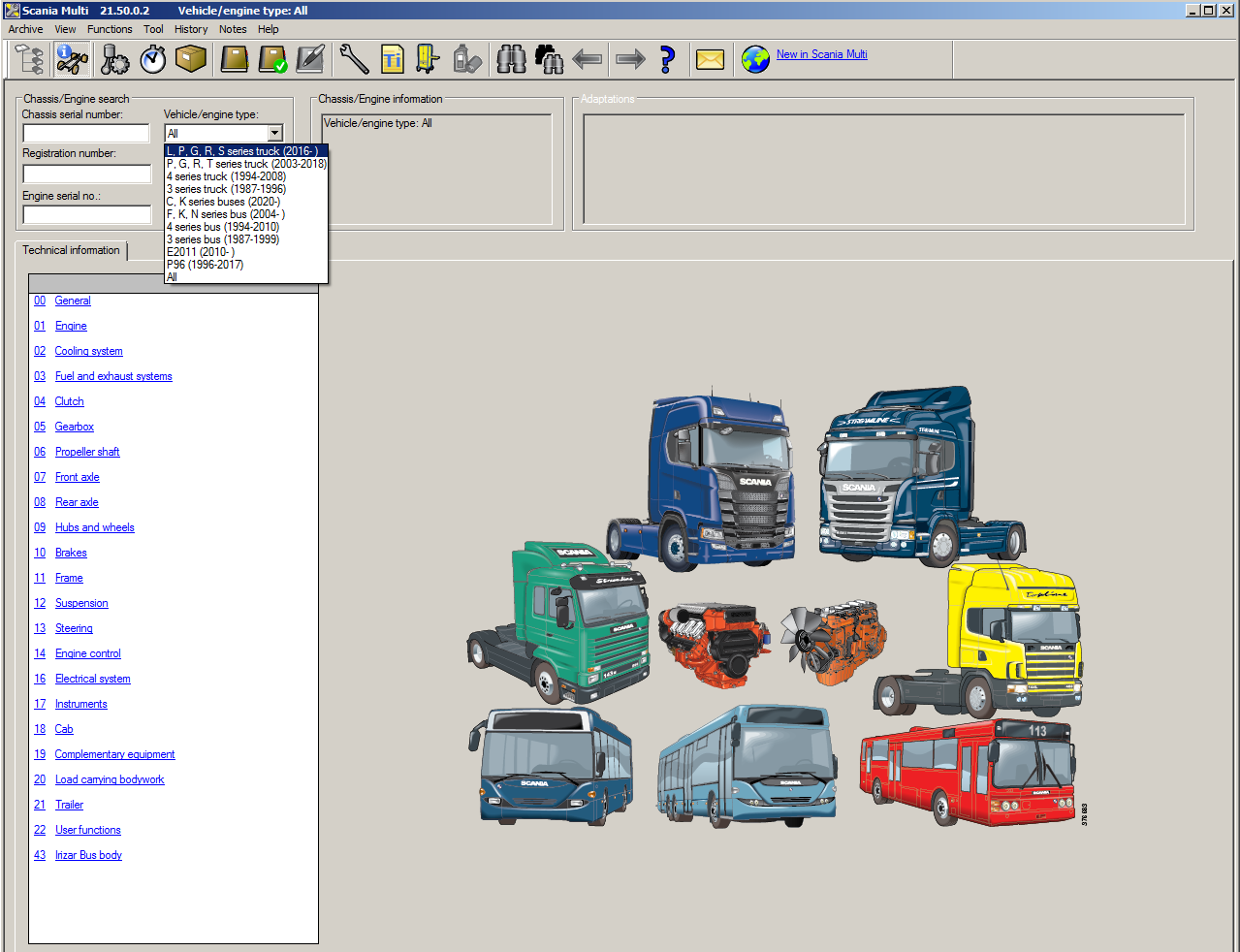The image size is (1240, 952).
Task: Open the History menu
Action: pos(191,29)
